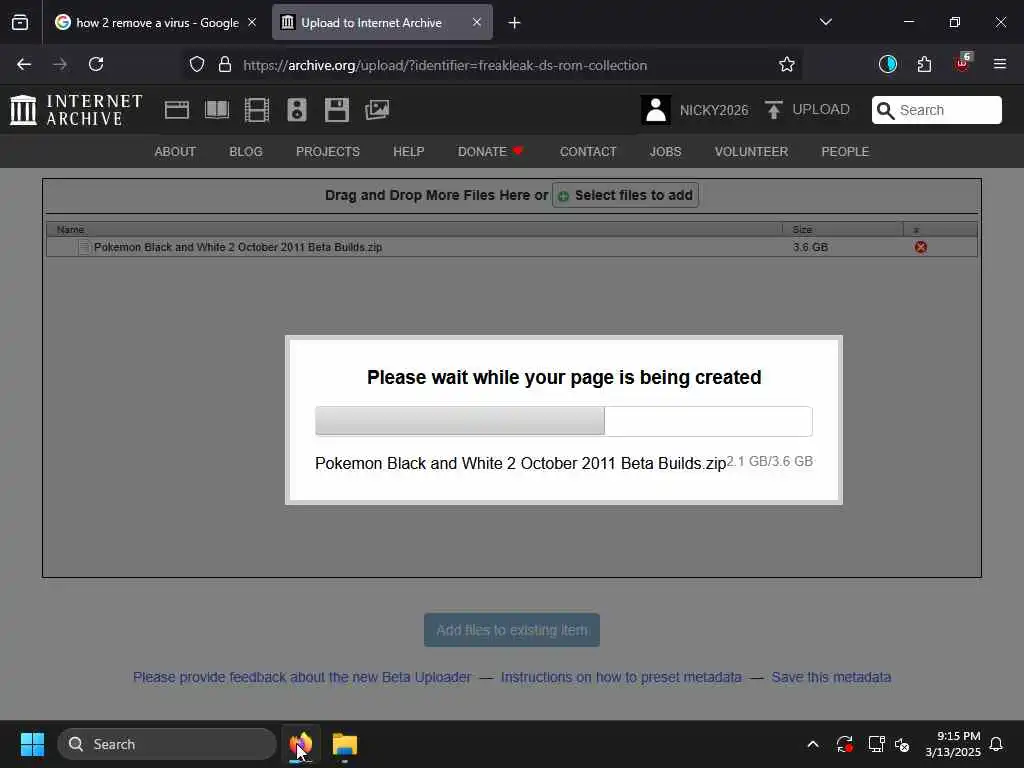Close the Google virus search tab

(x=252, y=22)
